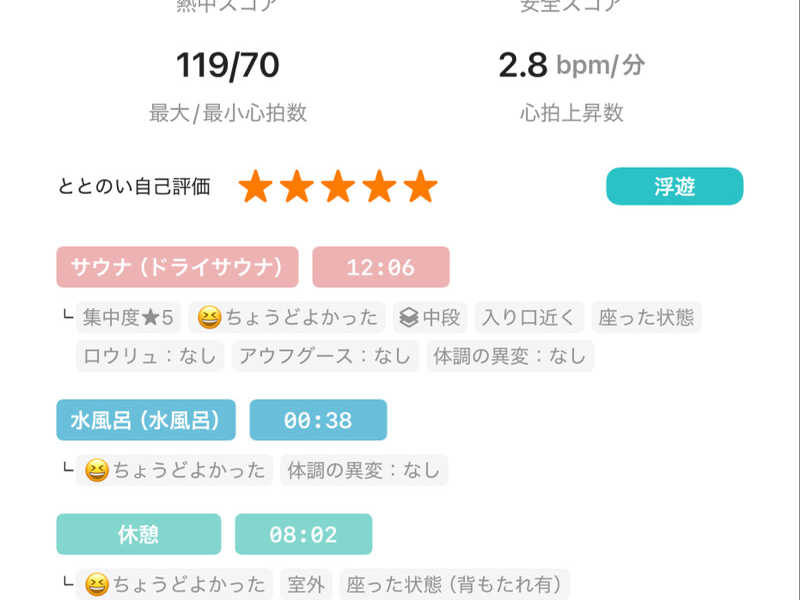
Task: Click the 集中度★5 tag
Action: tap(128, 318)
